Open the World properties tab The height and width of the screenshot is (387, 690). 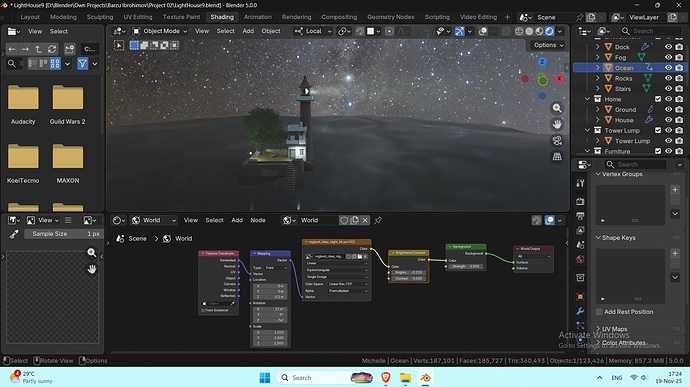580,259
